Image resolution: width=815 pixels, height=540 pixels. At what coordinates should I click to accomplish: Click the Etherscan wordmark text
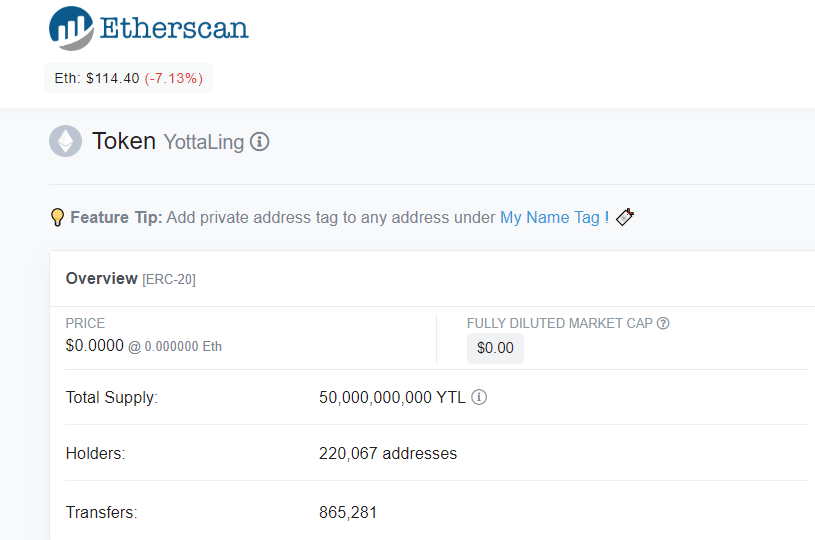point(174,27)
